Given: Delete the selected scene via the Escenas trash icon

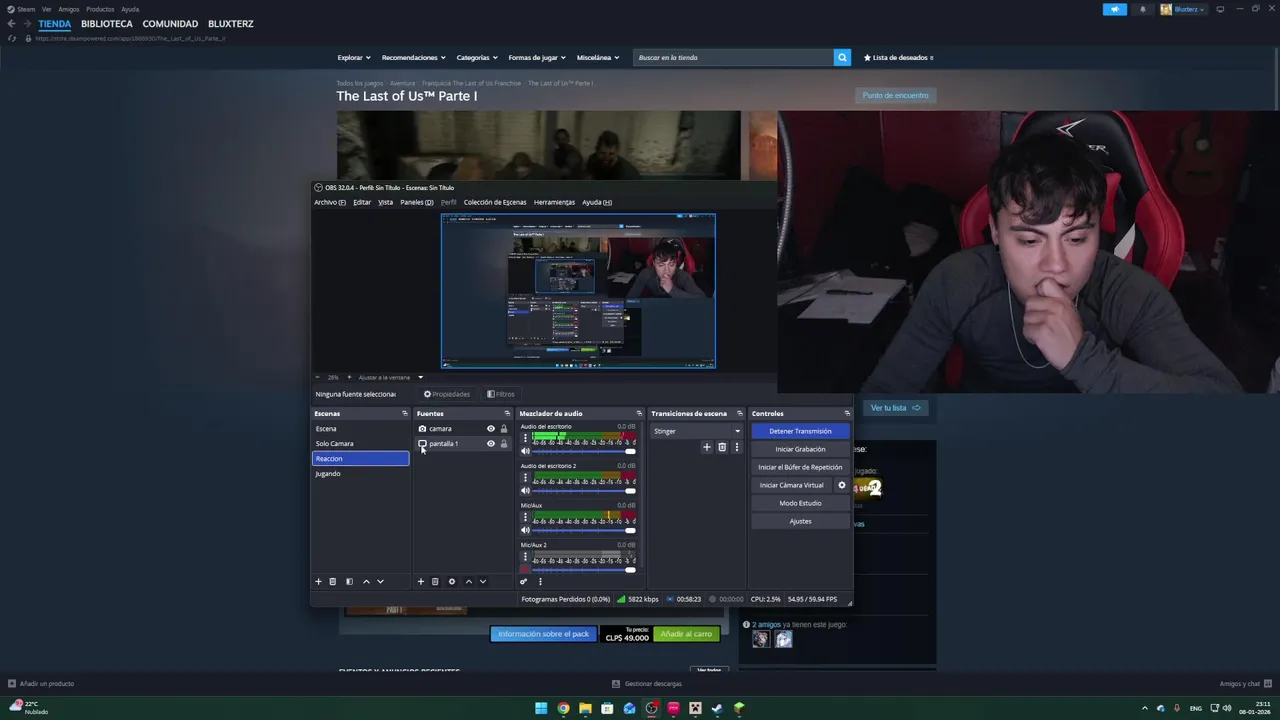Looking at the screenshot, I should point(333,582).
